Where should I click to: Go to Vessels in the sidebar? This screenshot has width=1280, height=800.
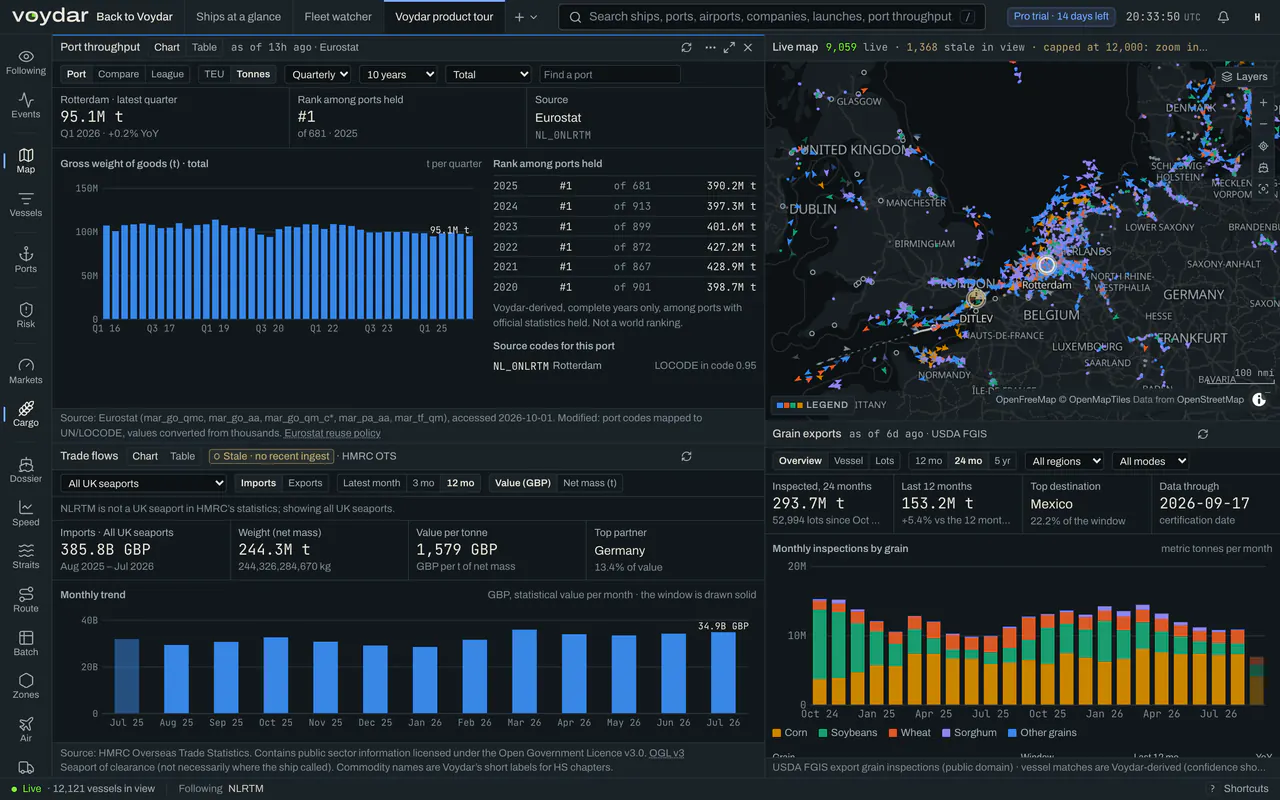pyautogui.click(x=26, y=204)
